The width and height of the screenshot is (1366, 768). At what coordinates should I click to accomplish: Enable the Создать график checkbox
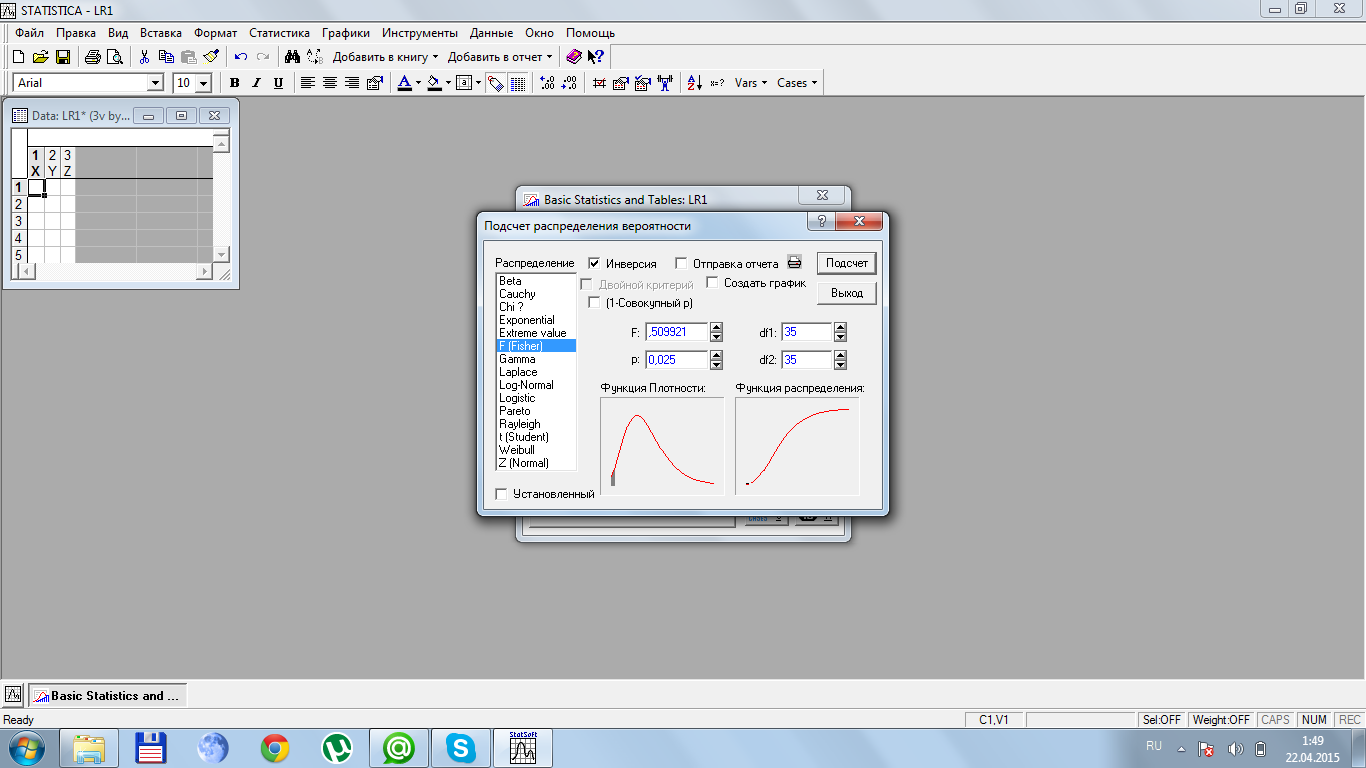tap(713, 283)
